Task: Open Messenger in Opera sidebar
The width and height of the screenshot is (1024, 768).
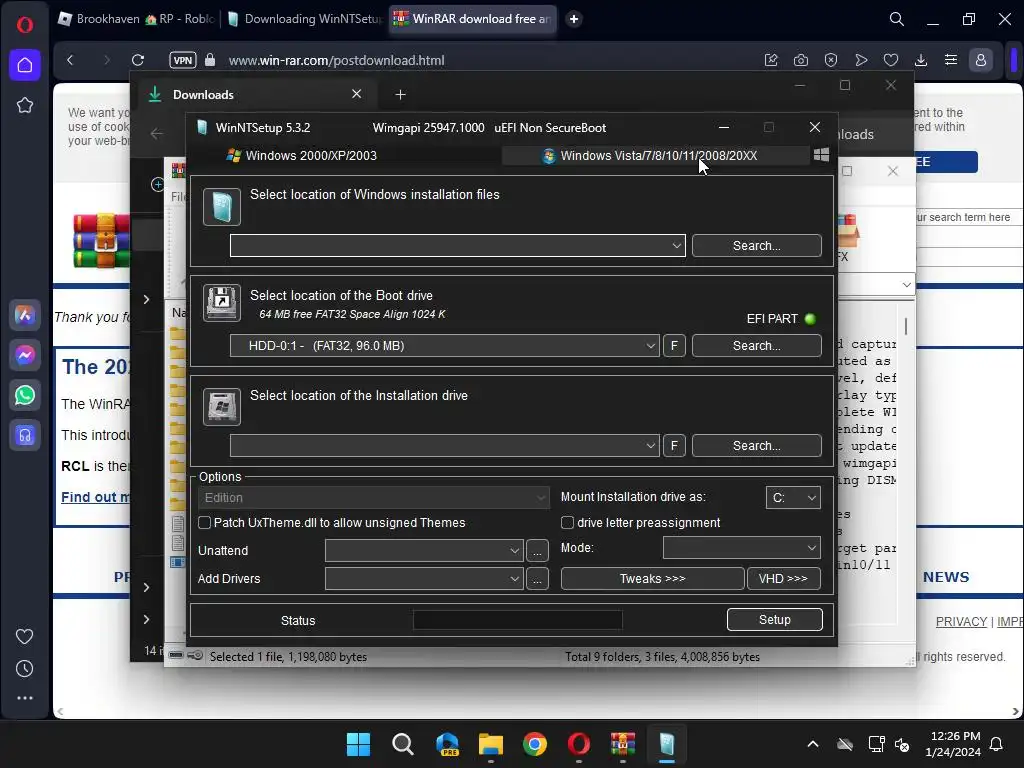Action: click(x=25, y=355)
